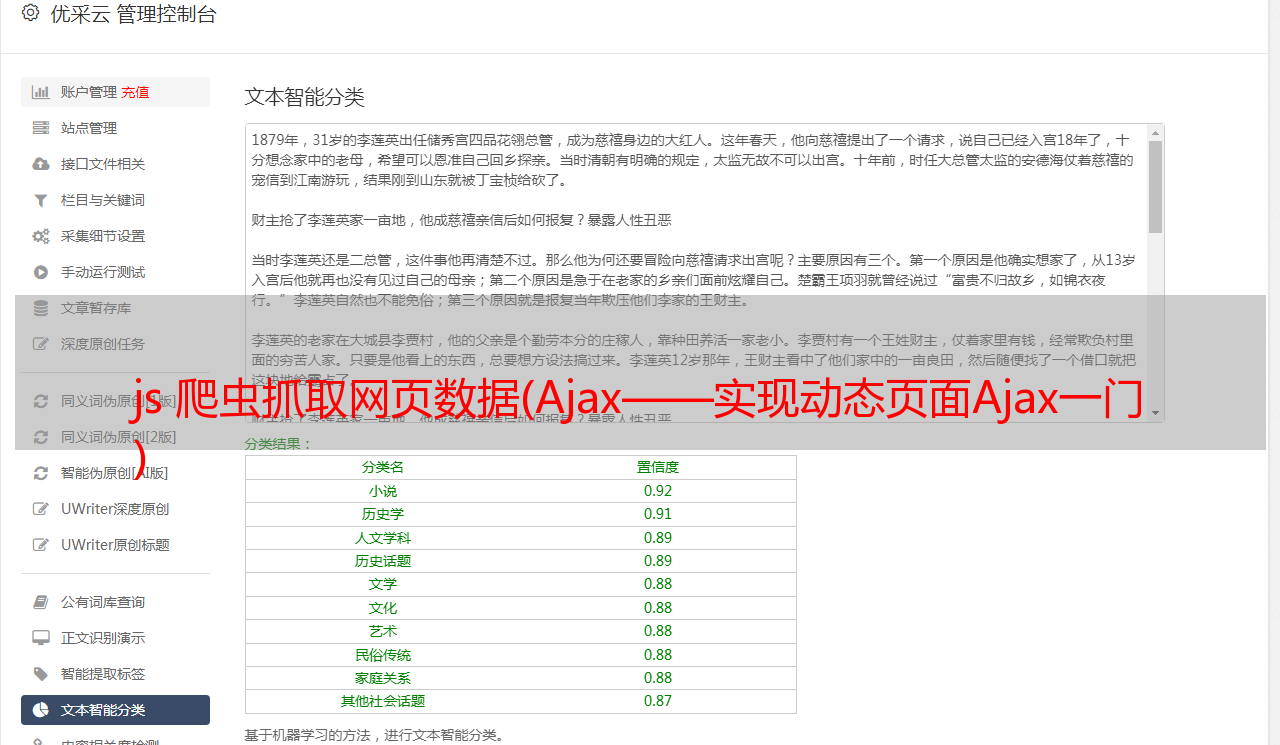1280x745 pixels.
Task: Click the text area scrollbar thumb
Action: (x=1156, y=187)
